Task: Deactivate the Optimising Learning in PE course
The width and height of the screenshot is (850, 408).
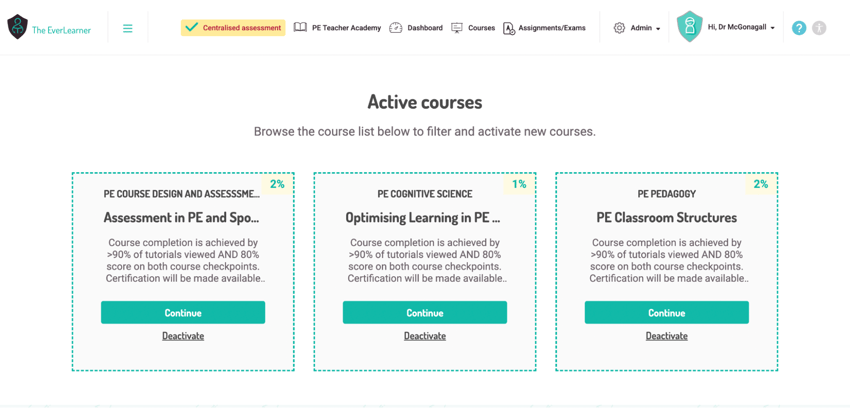Action: [x=424, y=336]
